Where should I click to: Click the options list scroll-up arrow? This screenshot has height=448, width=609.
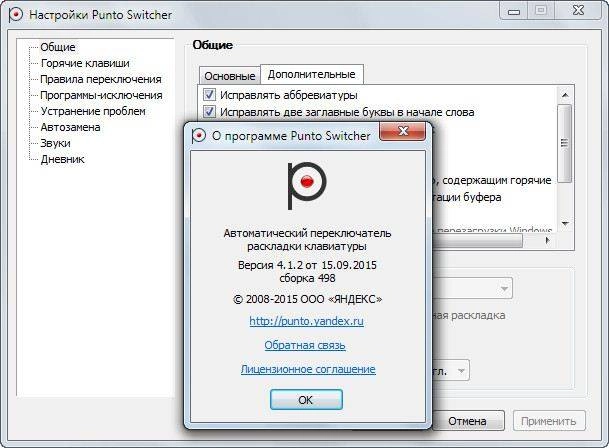coord(565,95)
